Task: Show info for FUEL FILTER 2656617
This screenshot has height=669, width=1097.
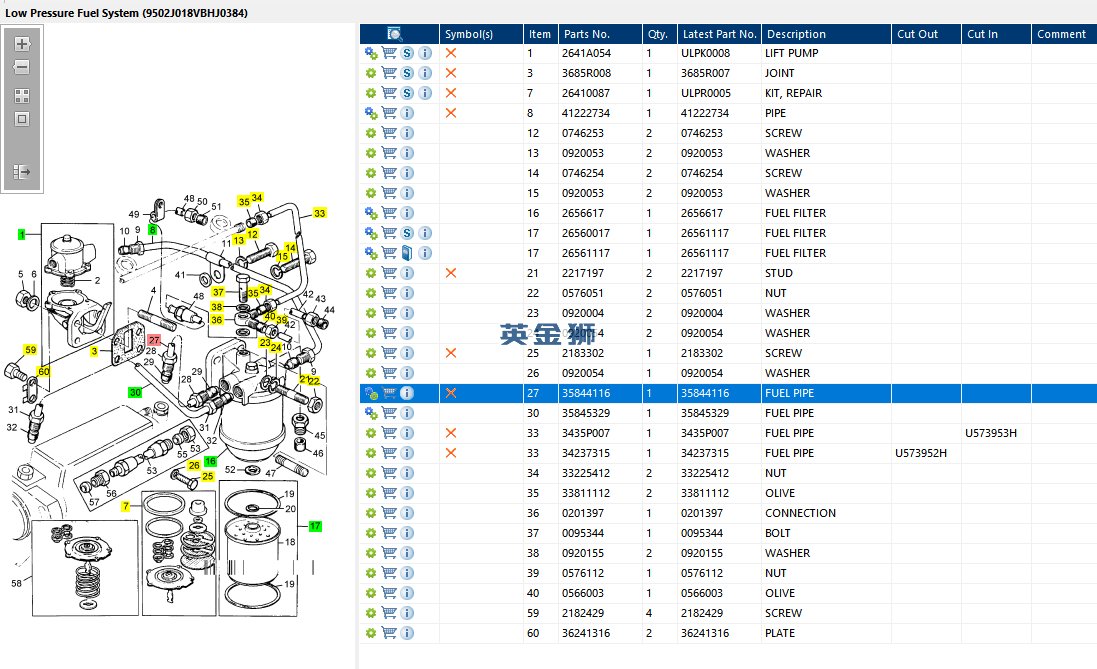Action: coord(407,213)
